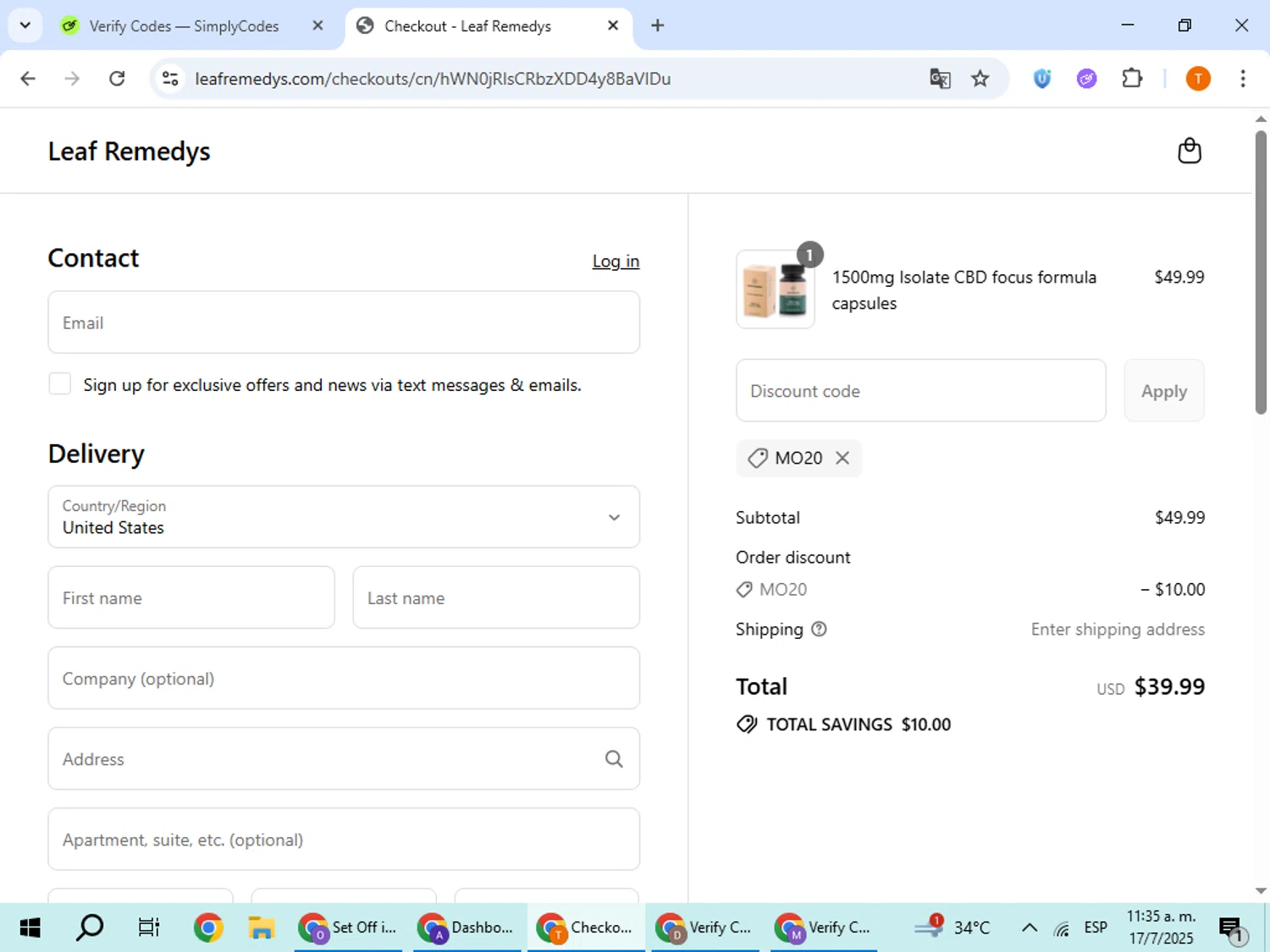Viewport: 1270px width, 952px height.
Task: Switch to the Checko... taskbar window
Action: [586, 927]
